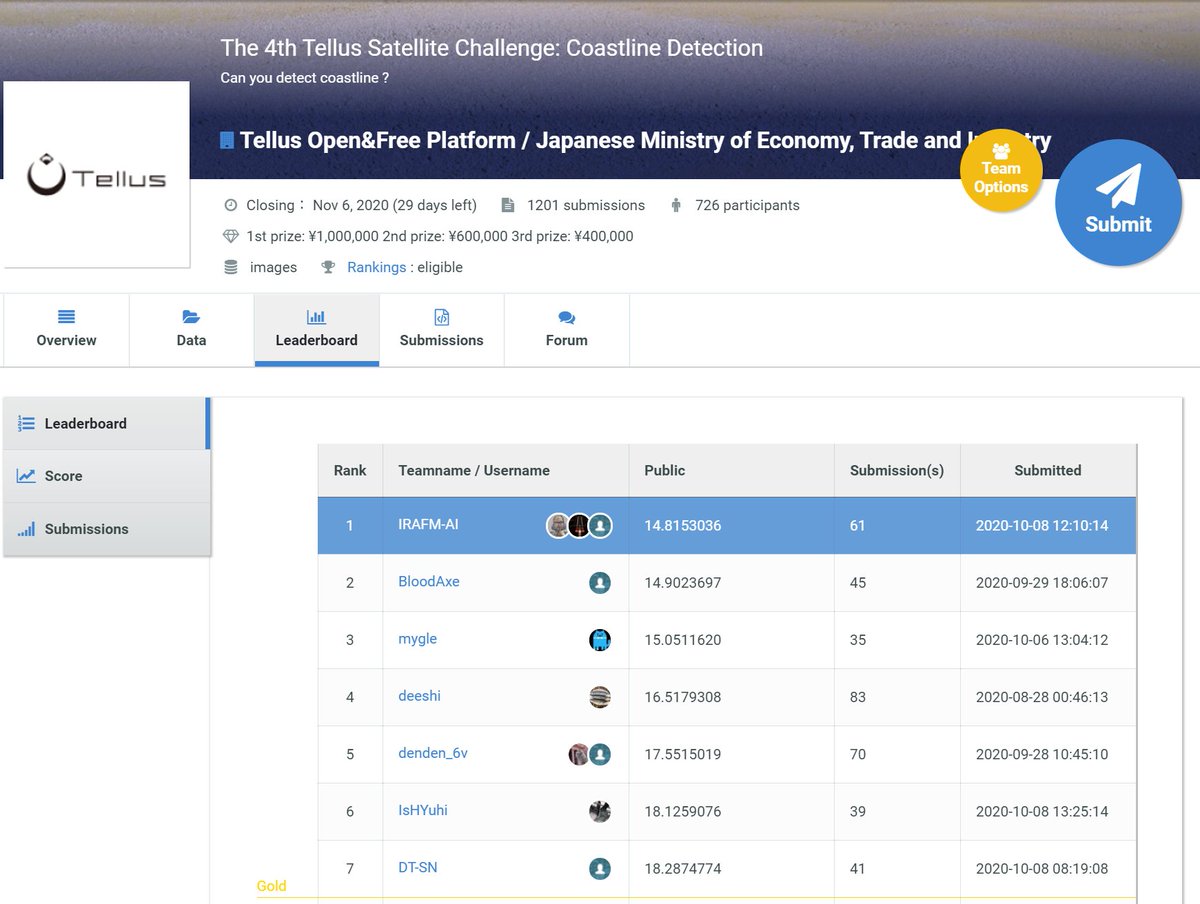Click timestamp 2020-10-06 13:04:12
Viewport: 1200px width, 904px height.
pos(1042,640)
